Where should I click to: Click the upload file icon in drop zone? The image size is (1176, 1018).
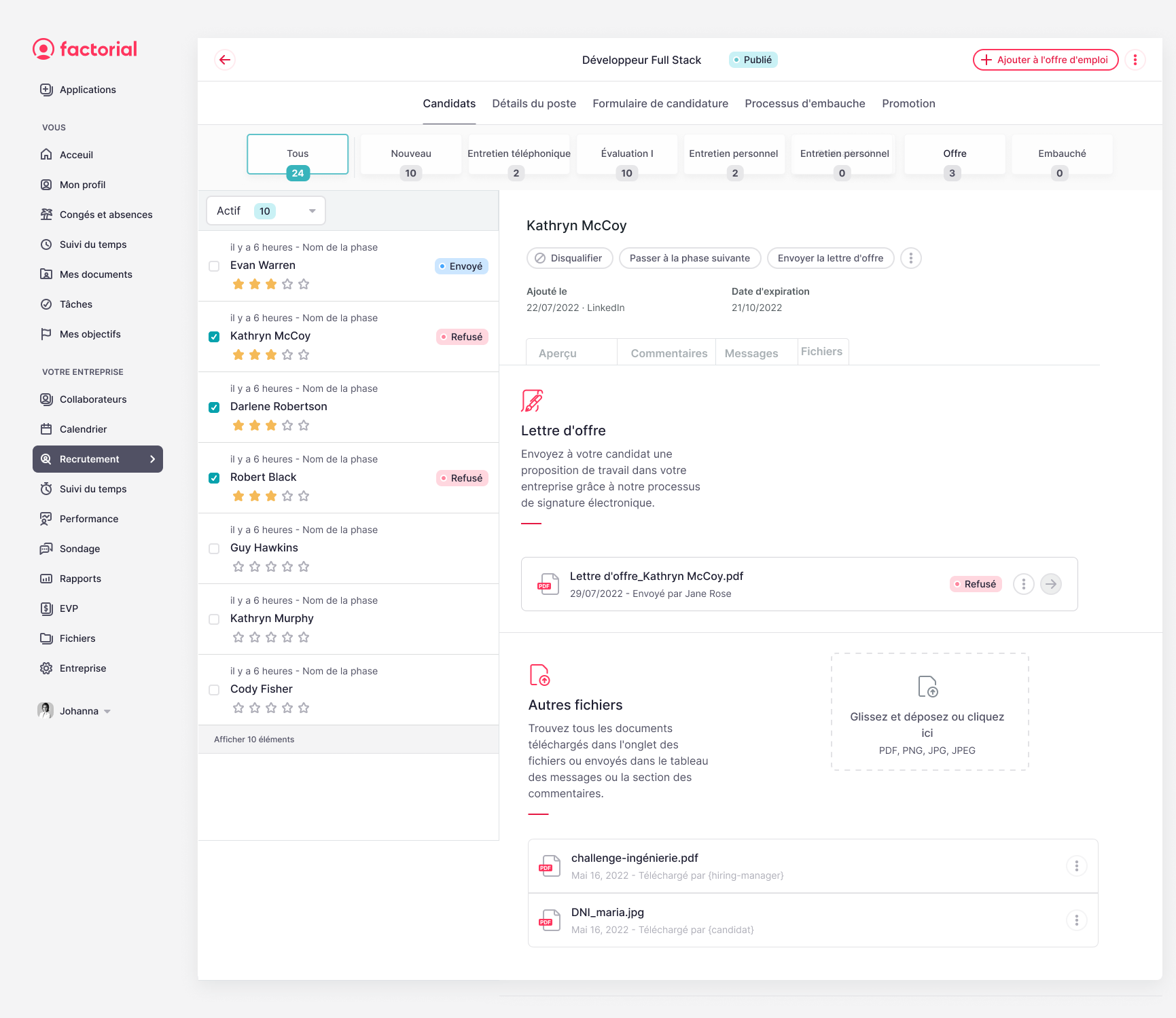click(927, 687)
